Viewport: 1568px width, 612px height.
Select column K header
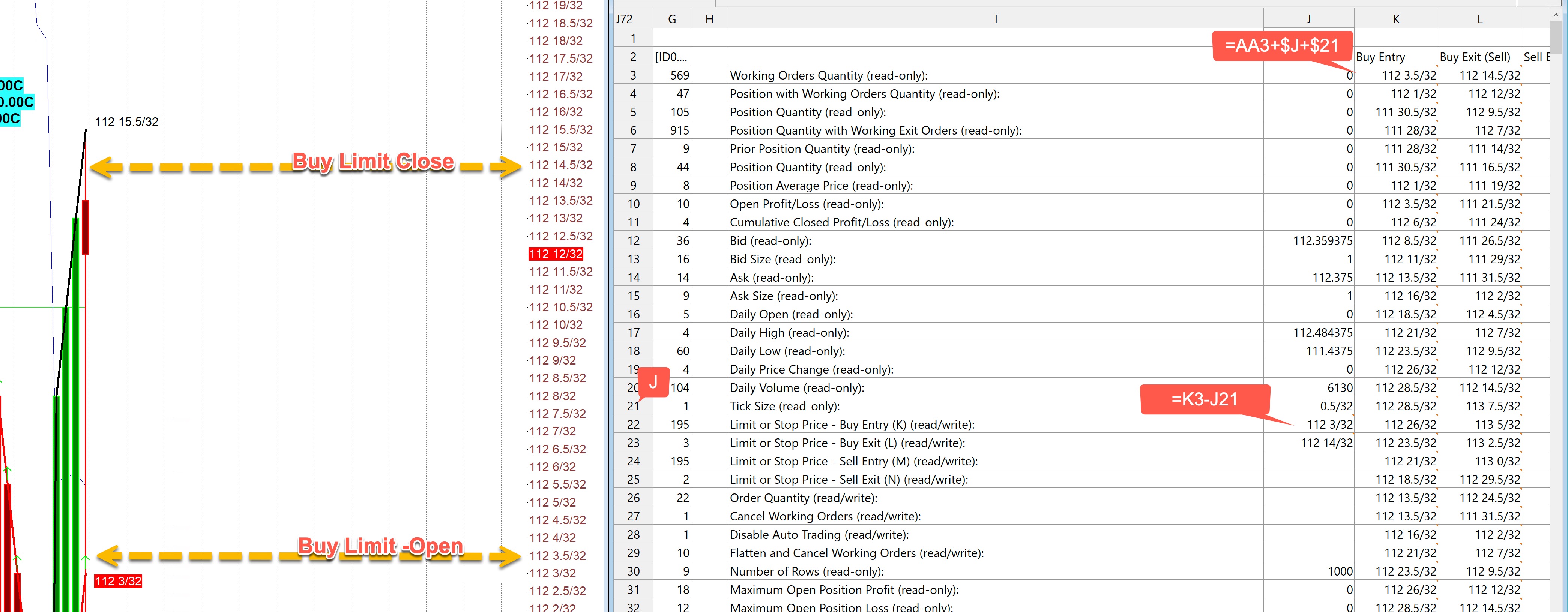click(x=1396, y=19)
